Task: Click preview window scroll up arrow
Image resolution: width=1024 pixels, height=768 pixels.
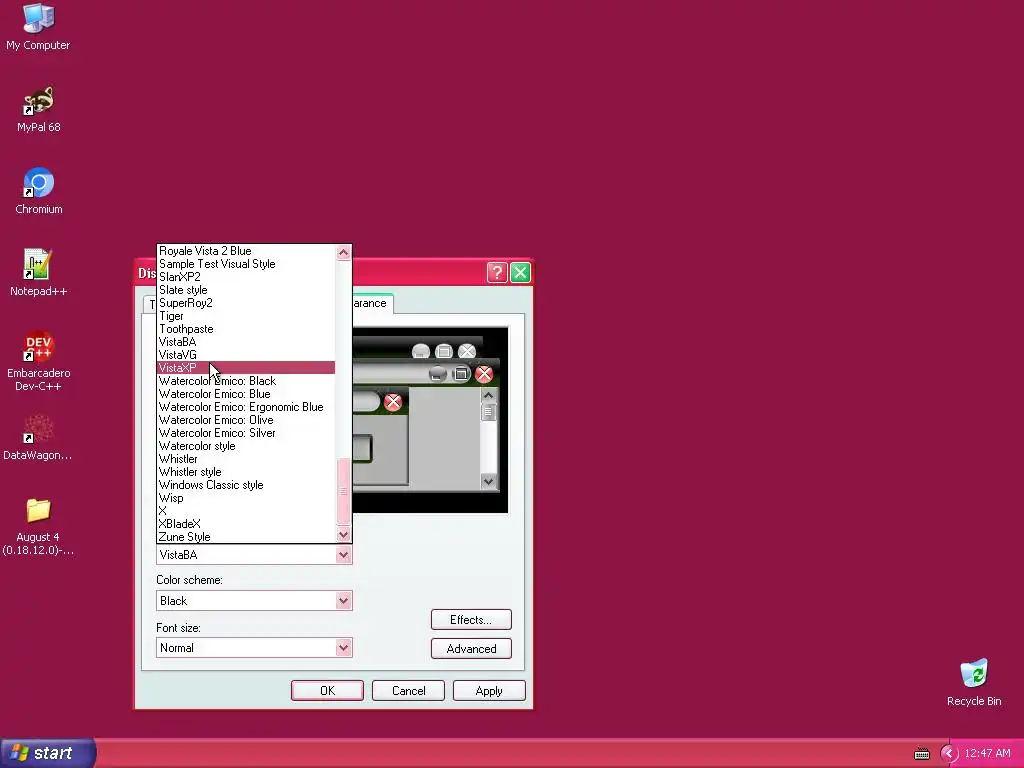Action: (x=488, y=395)
